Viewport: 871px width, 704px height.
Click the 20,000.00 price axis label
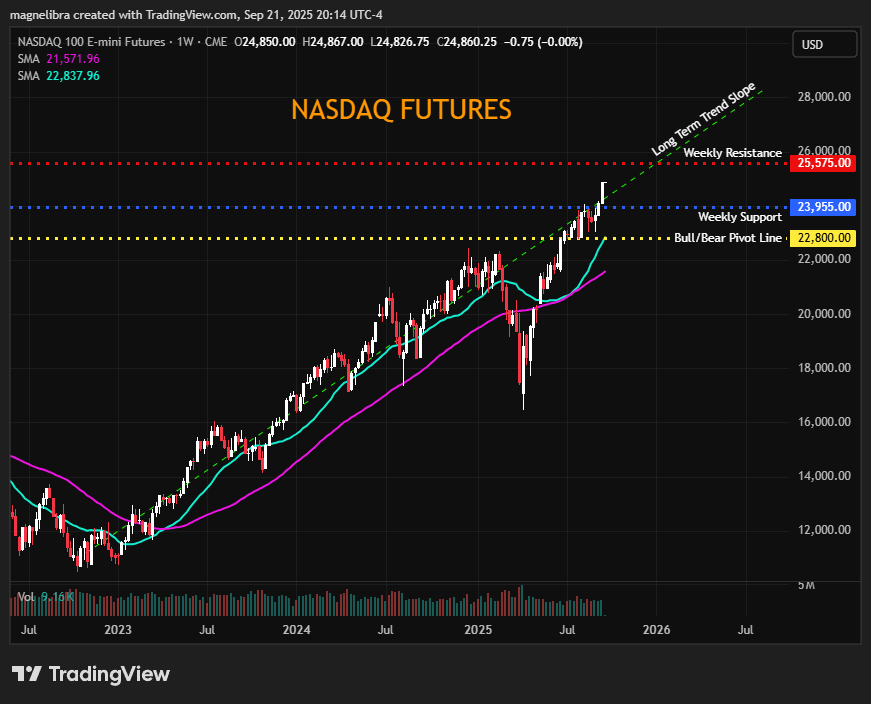point(824,313)
